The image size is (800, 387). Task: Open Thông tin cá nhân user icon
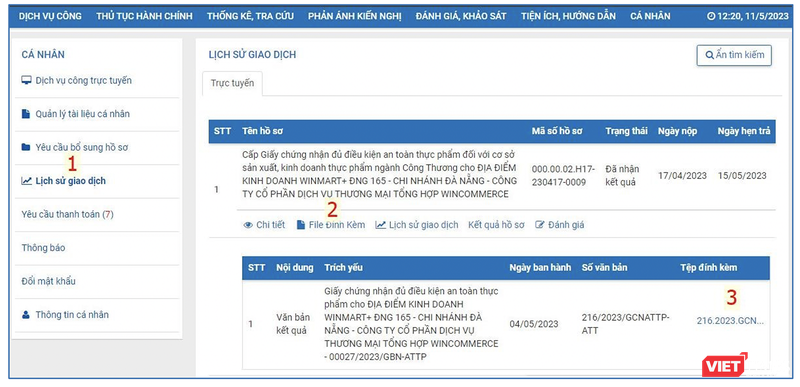tap(26, 315)
